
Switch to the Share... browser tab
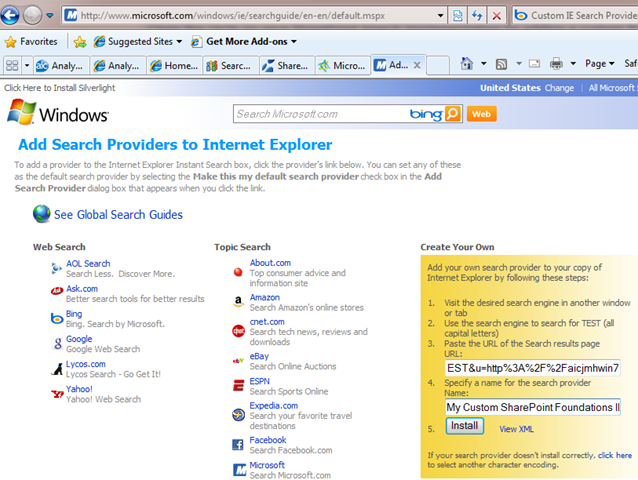tap(285, 65)
